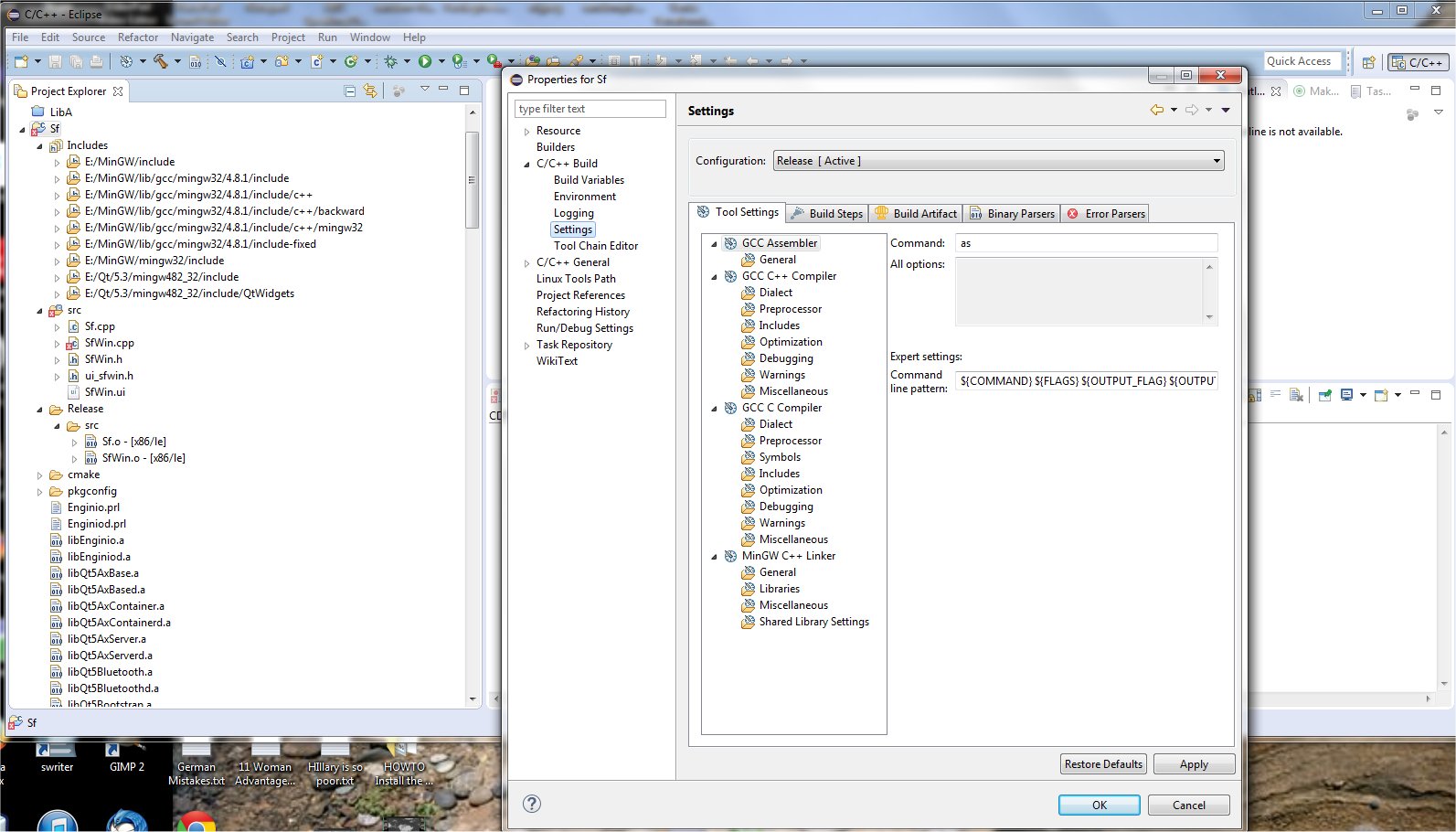This screenshot has width=1456, height=832.
Task: Open help using the question mark icon
Action: [x=532, y=804]
